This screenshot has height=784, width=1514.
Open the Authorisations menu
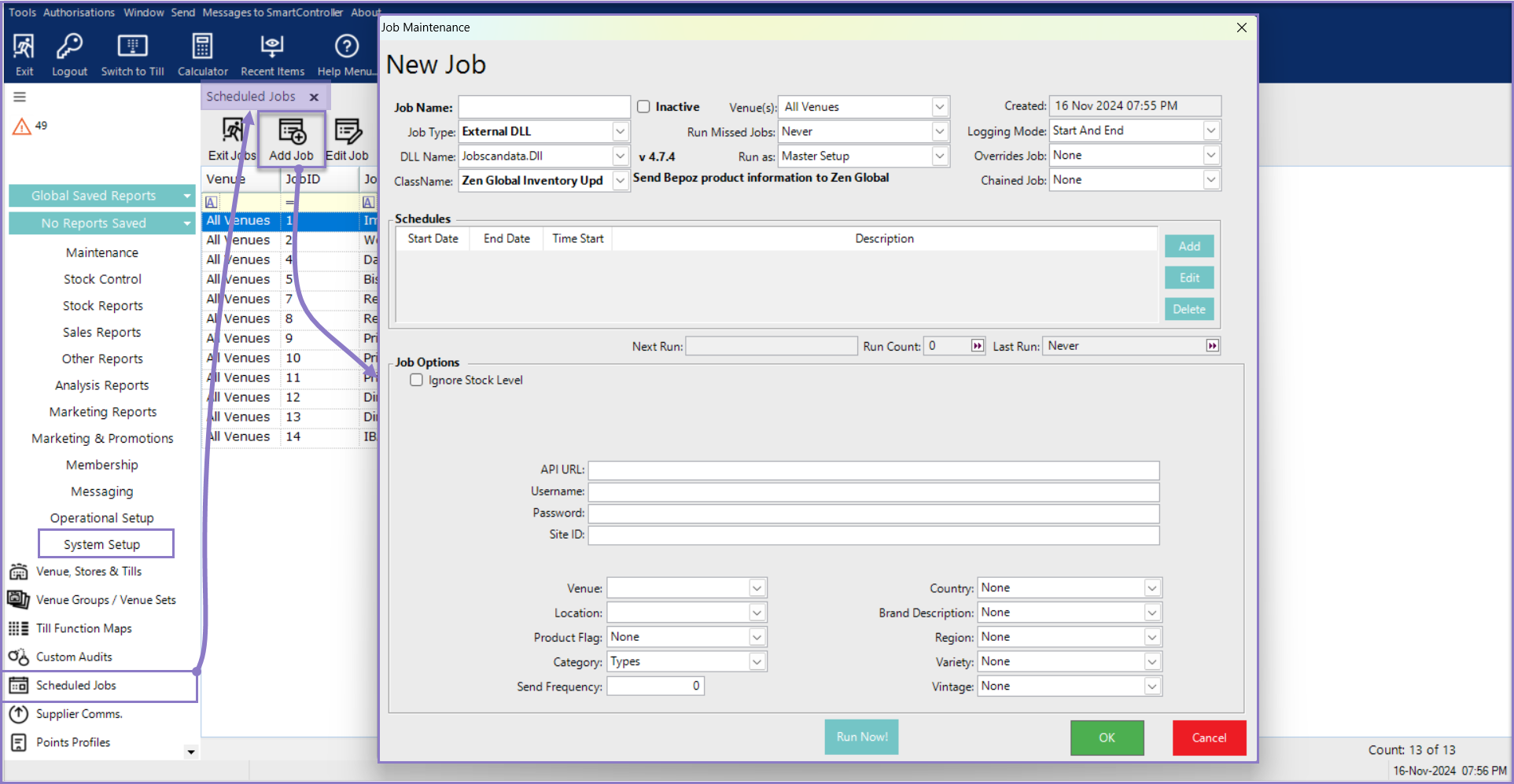[79, 13]
